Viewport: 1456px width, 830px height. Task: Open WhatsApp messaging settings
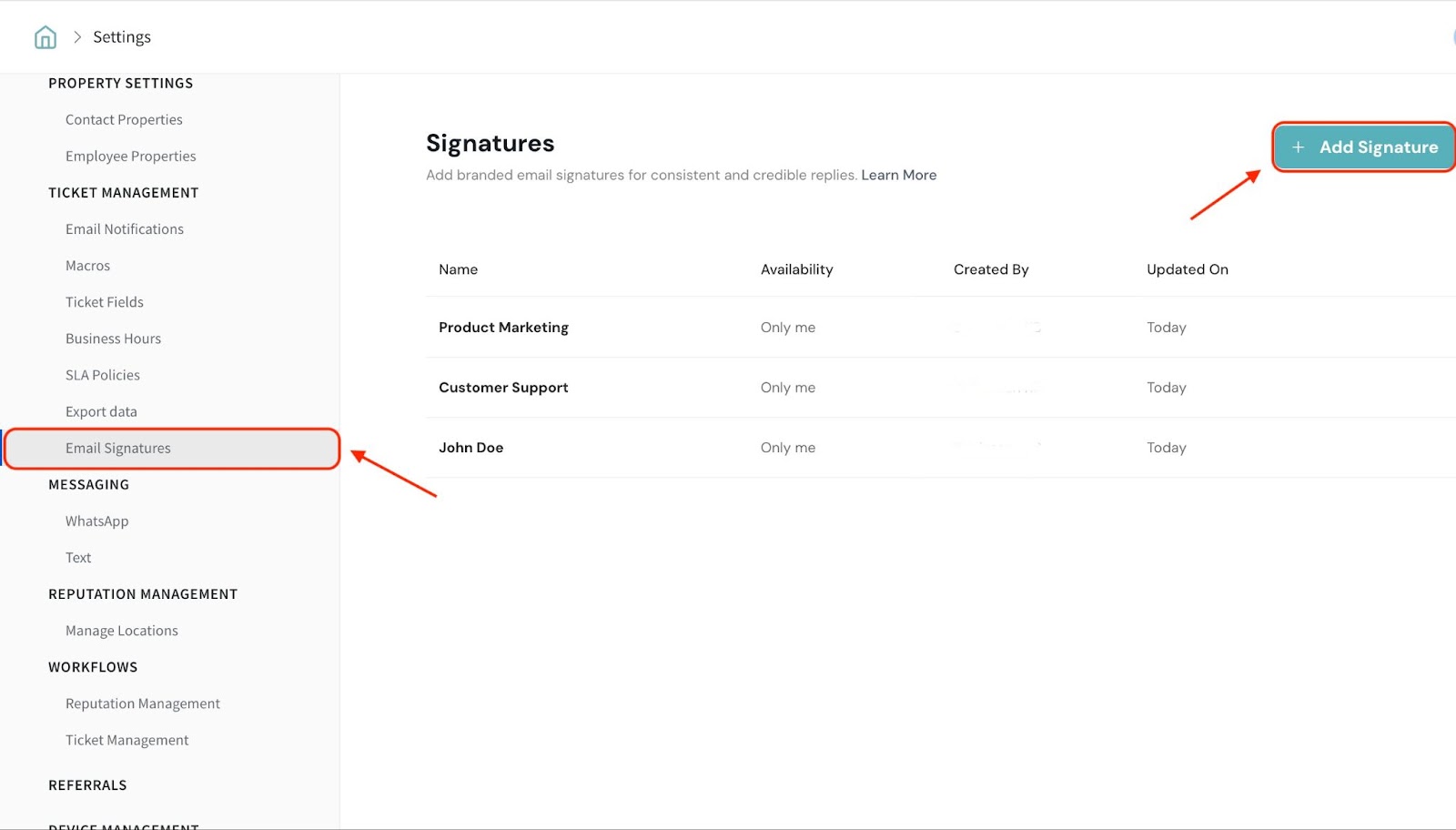(96, 521)
